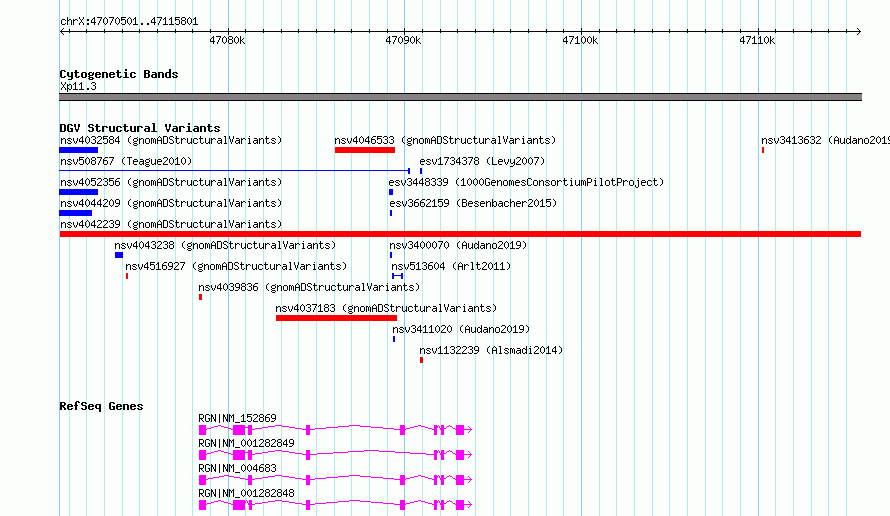Click the right arrowhead of the ruler
Screen dimensions: 890x516
tap(859, 31)
